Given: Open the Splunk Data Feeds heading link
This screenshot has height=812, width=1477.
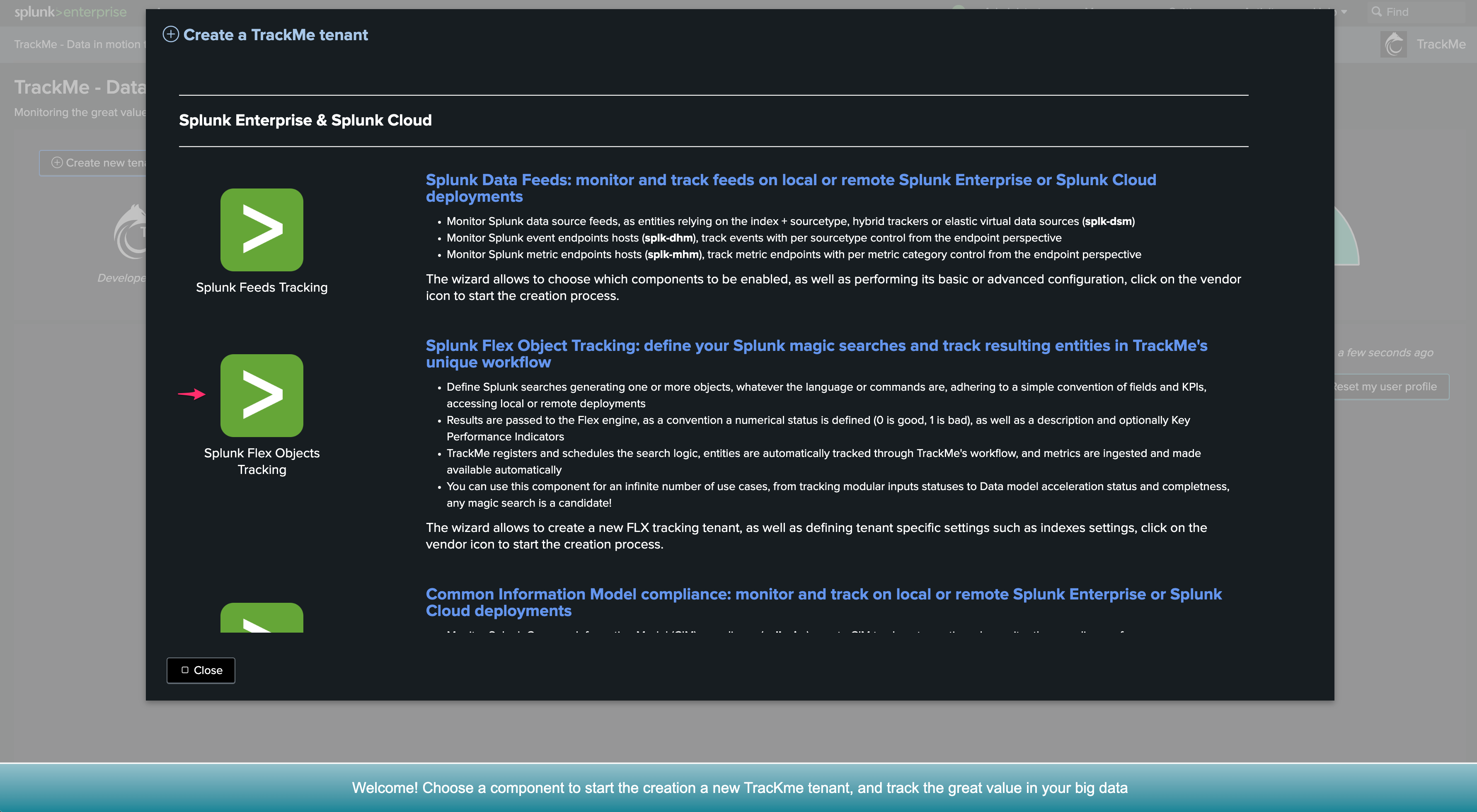Looking at the screenshot, I should tap(791, 188).
